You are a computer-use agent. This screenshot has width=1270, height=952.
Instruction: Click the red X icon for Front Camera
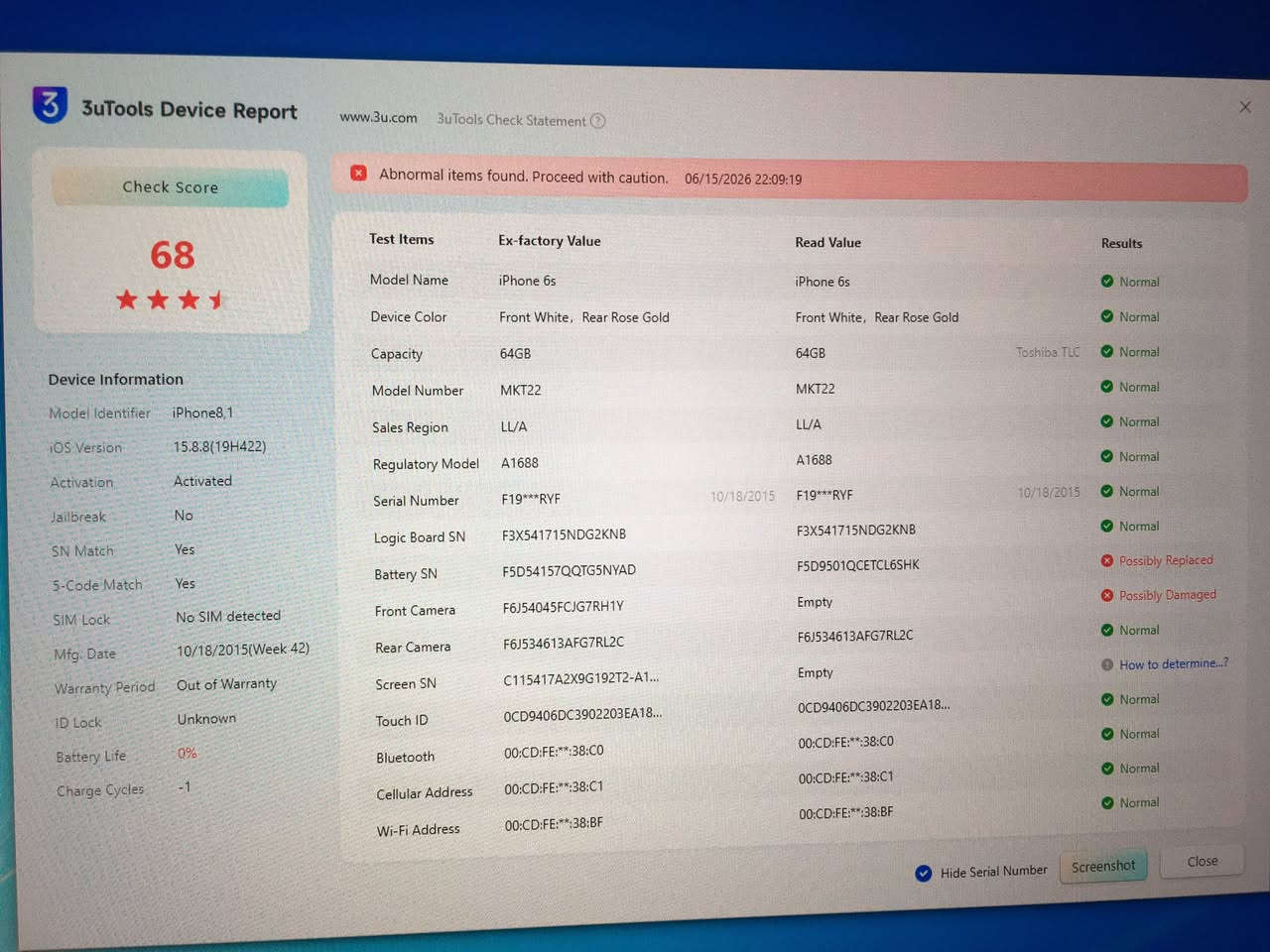tap(1107, 595)
